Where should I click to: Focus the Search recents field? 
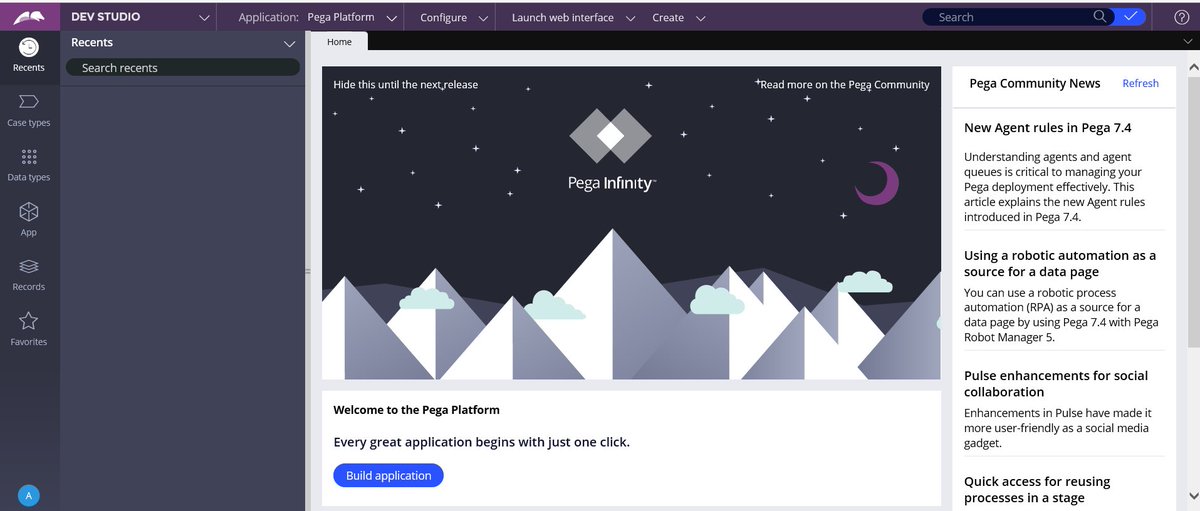coord(183,68)
